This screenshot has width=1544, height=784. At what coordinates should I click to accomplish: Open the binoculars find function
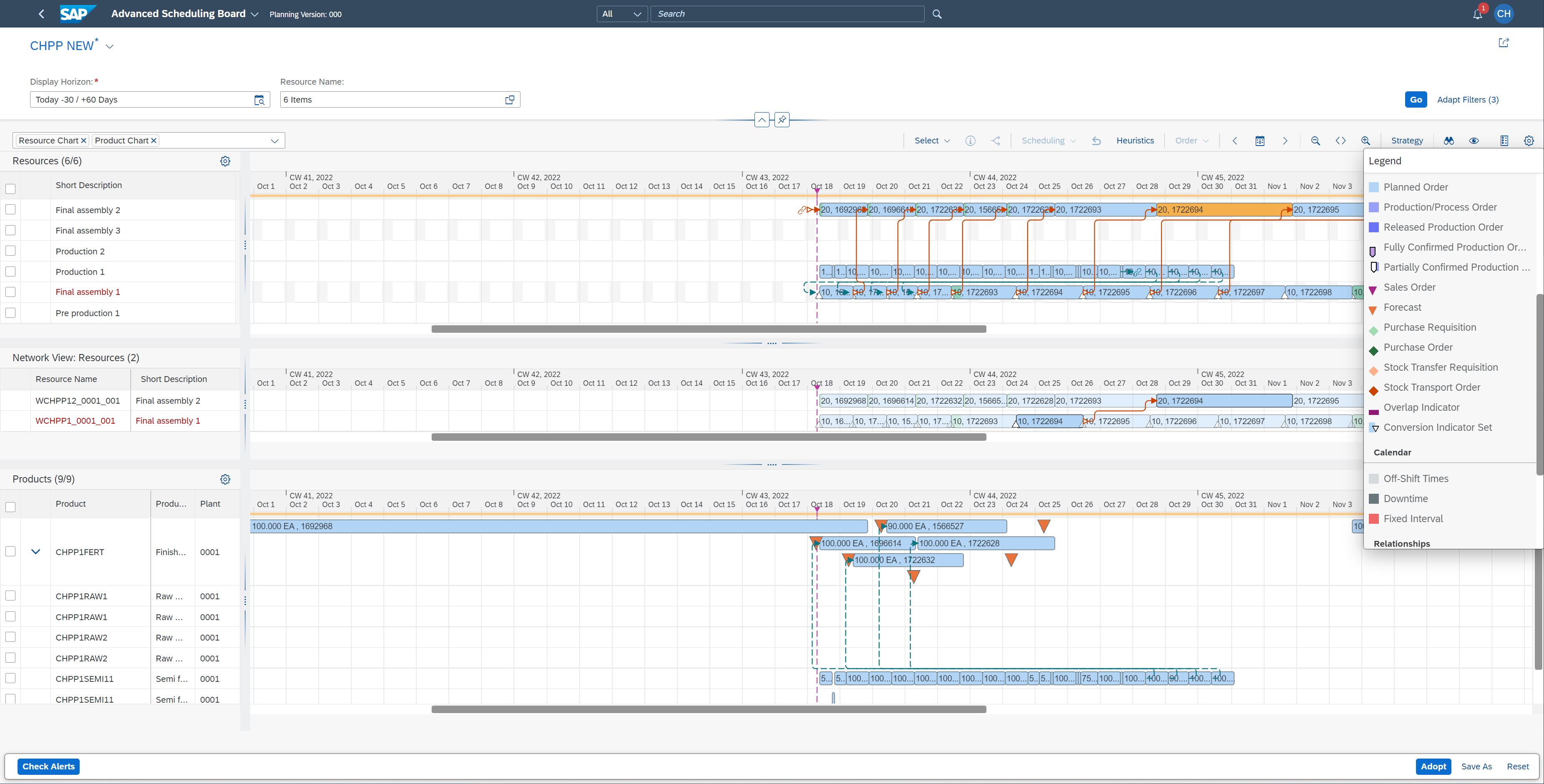point(1449,140)
